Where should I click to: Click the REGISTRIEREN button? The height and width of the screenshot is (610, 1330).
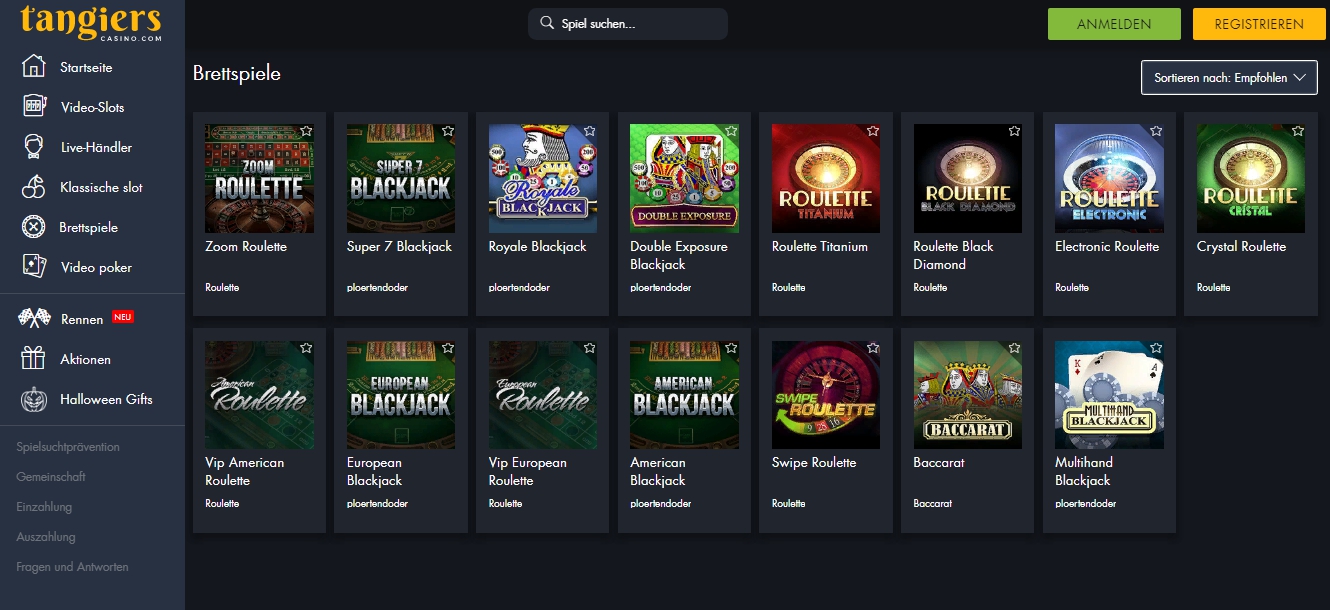coord(1259,24)
